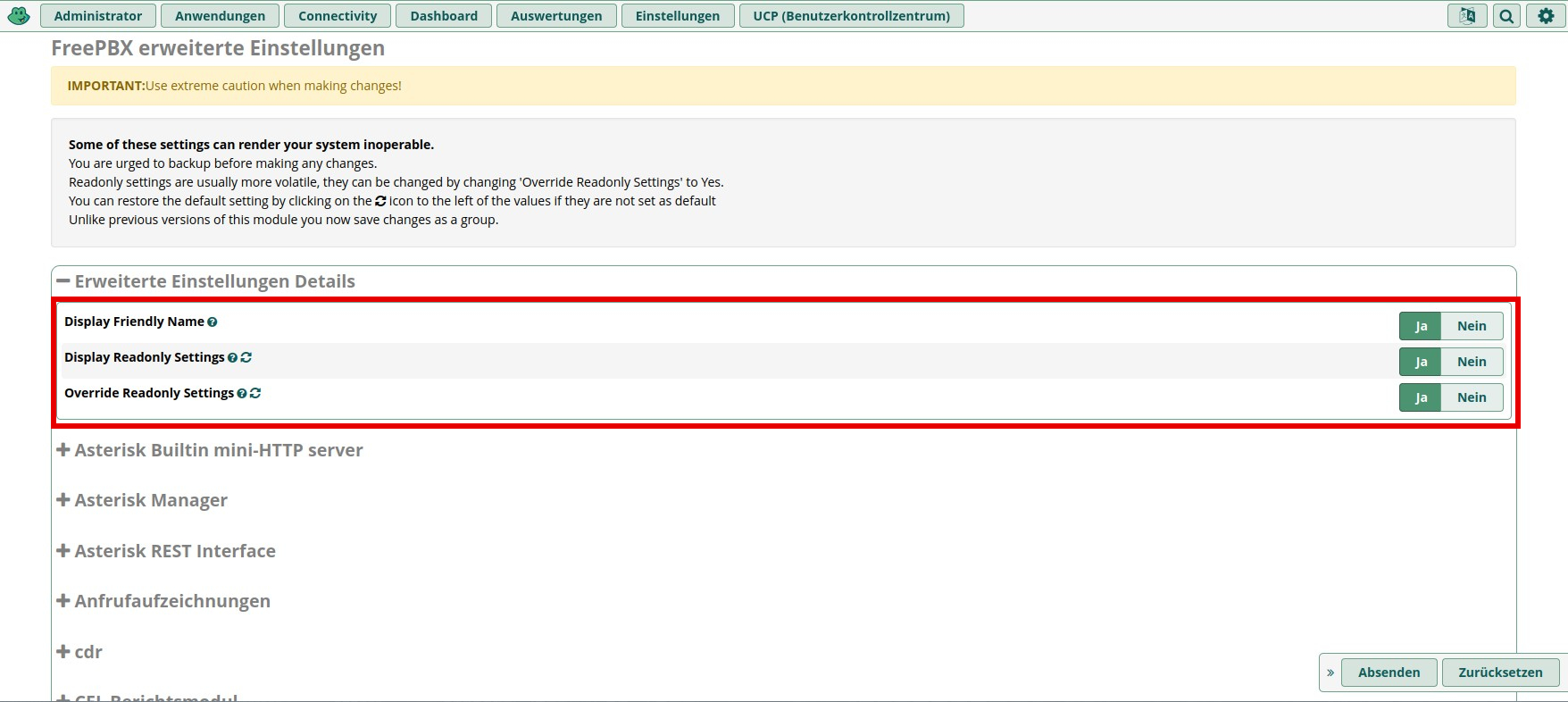1568x702 pixels.
Task: Click help icon beside Override Readonly Settings
Action: point(241,394)
